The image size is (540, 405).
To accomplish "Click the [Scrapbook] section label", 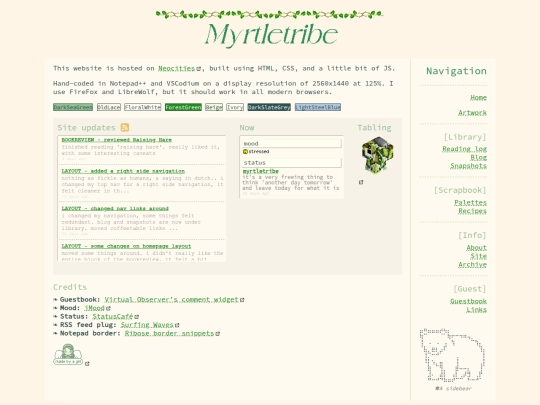I will pos(460,190).
